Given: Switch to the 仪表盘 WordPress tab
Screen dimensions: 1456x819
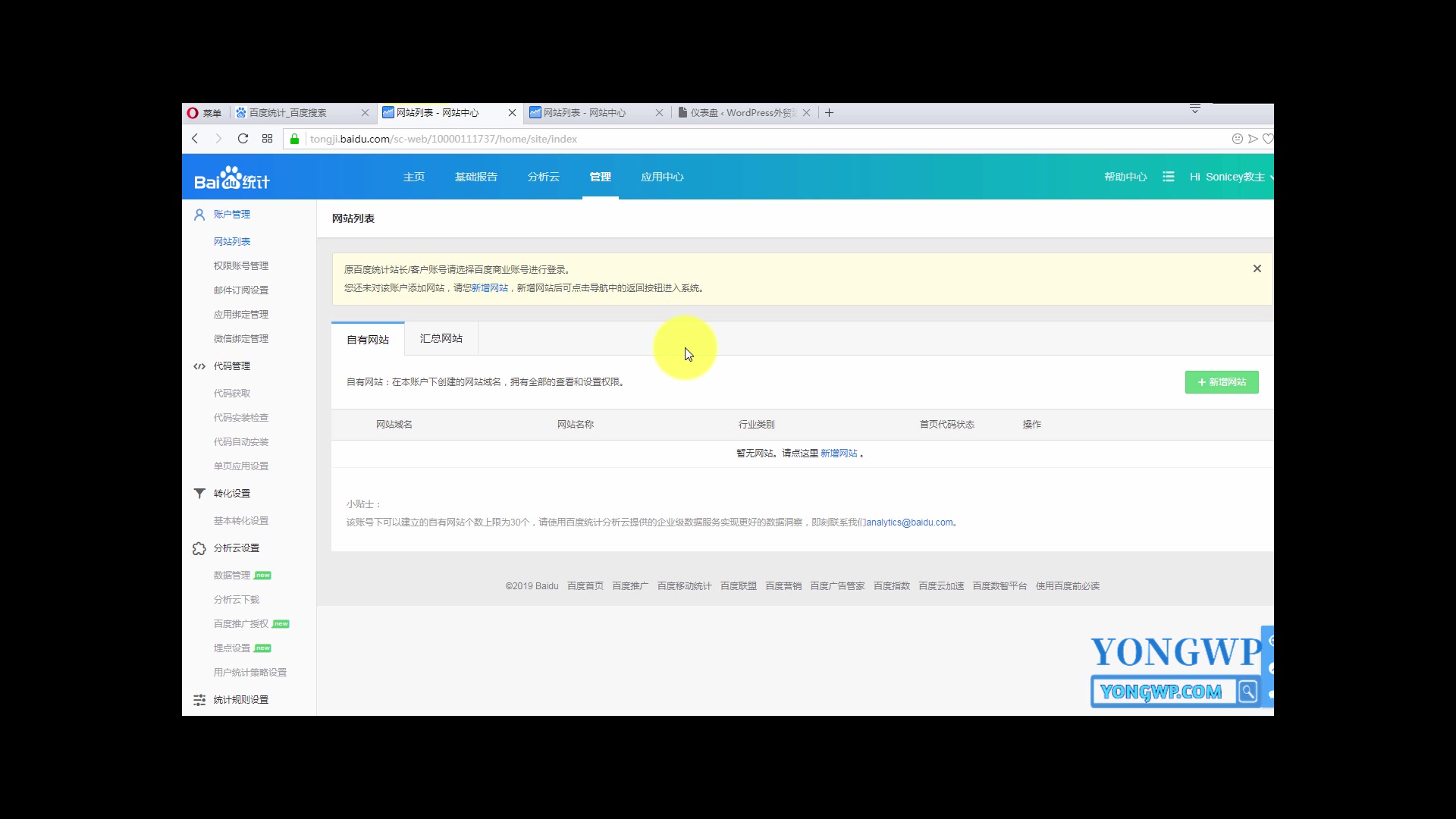Looking at the screenshot, I should (744, 113).
